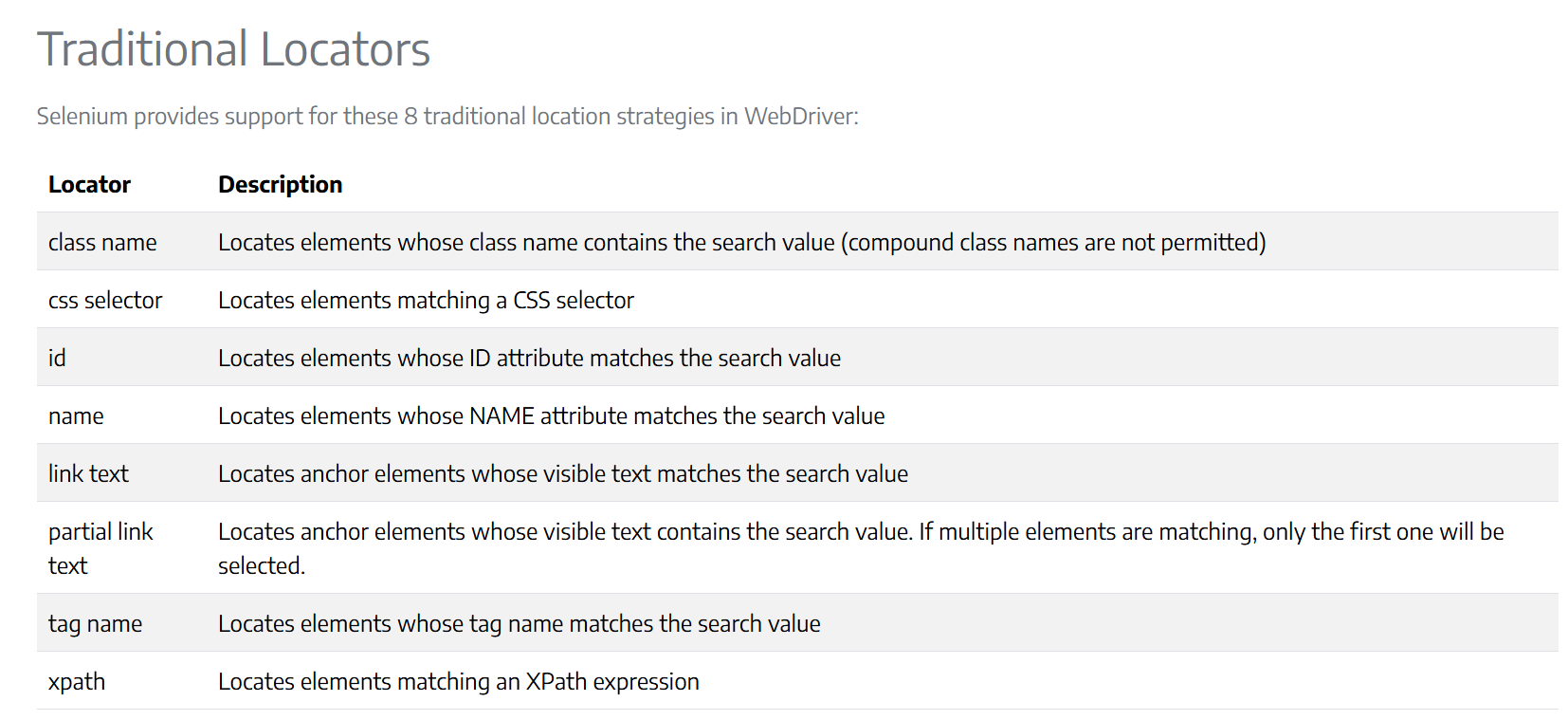Click the description about matching a CSS selector
The image size is (1568, 720).
coord(426,300)
